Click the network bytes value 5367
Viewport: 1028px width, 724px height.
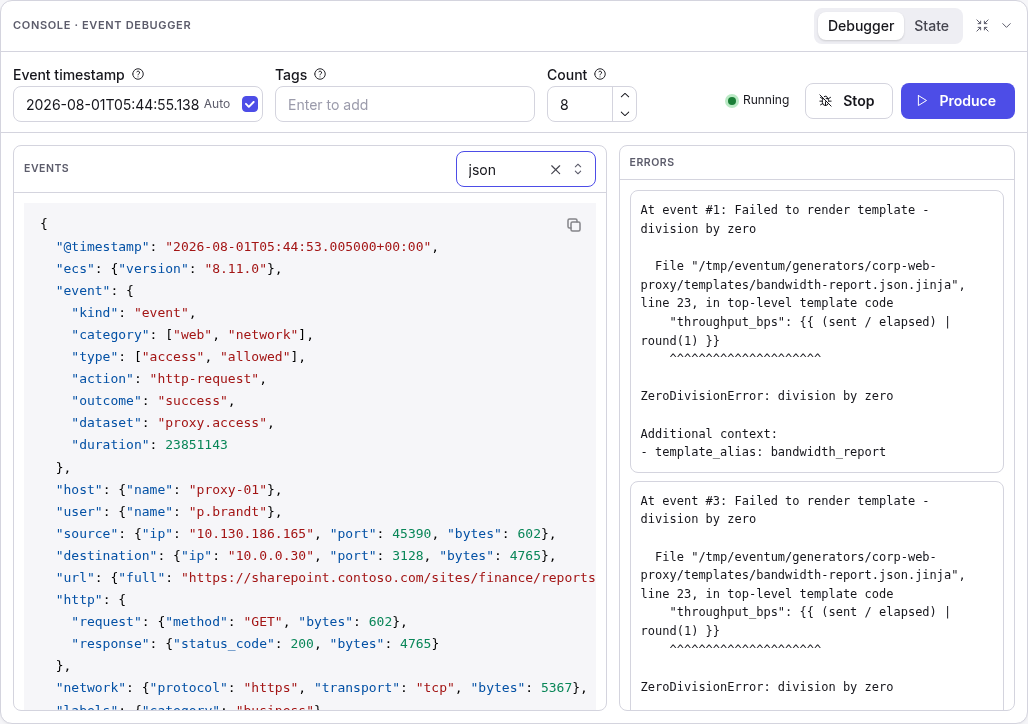click(556, 688)
